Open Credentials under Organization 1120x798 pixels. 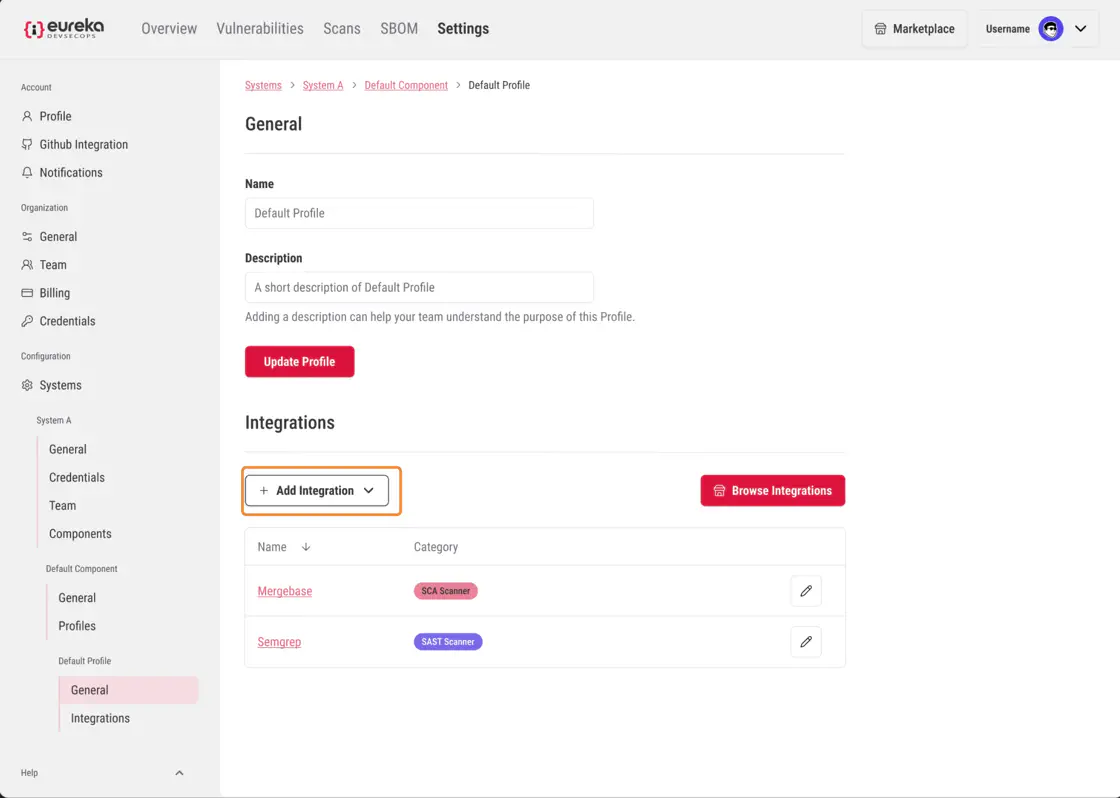coord(67,321)
